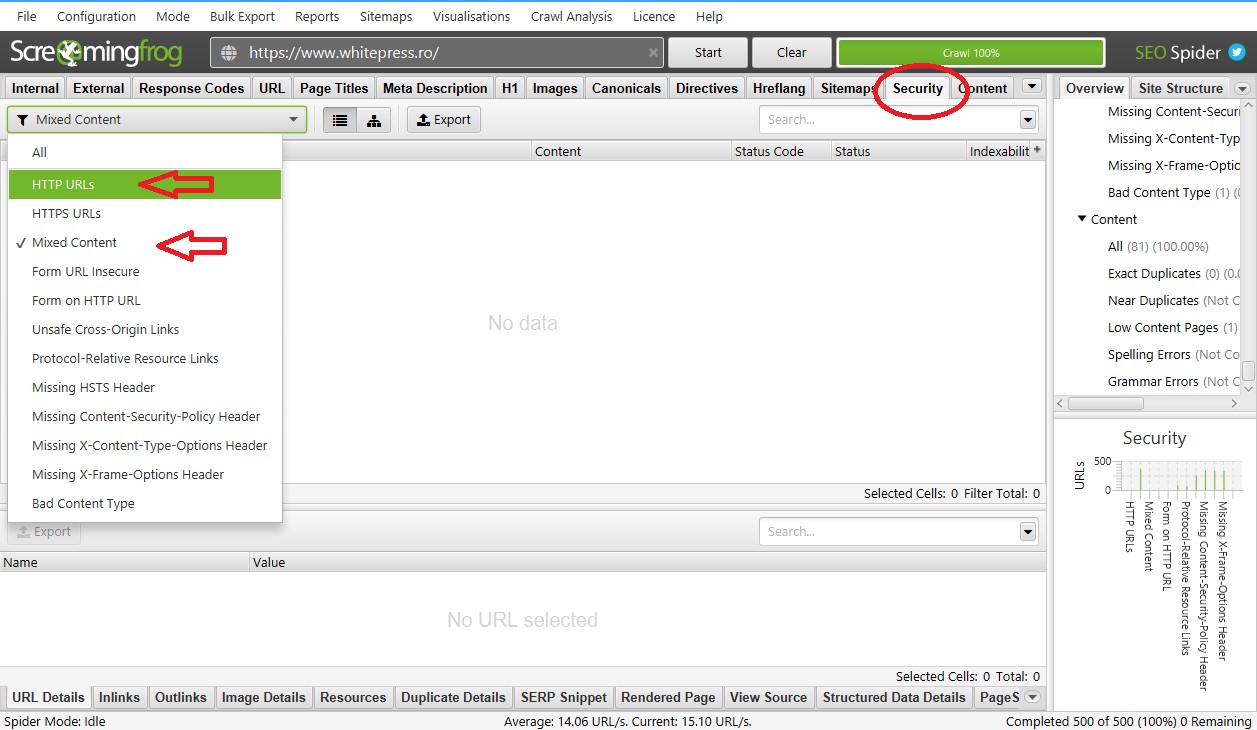Switch to the Page Titles tab

(334, 88)
